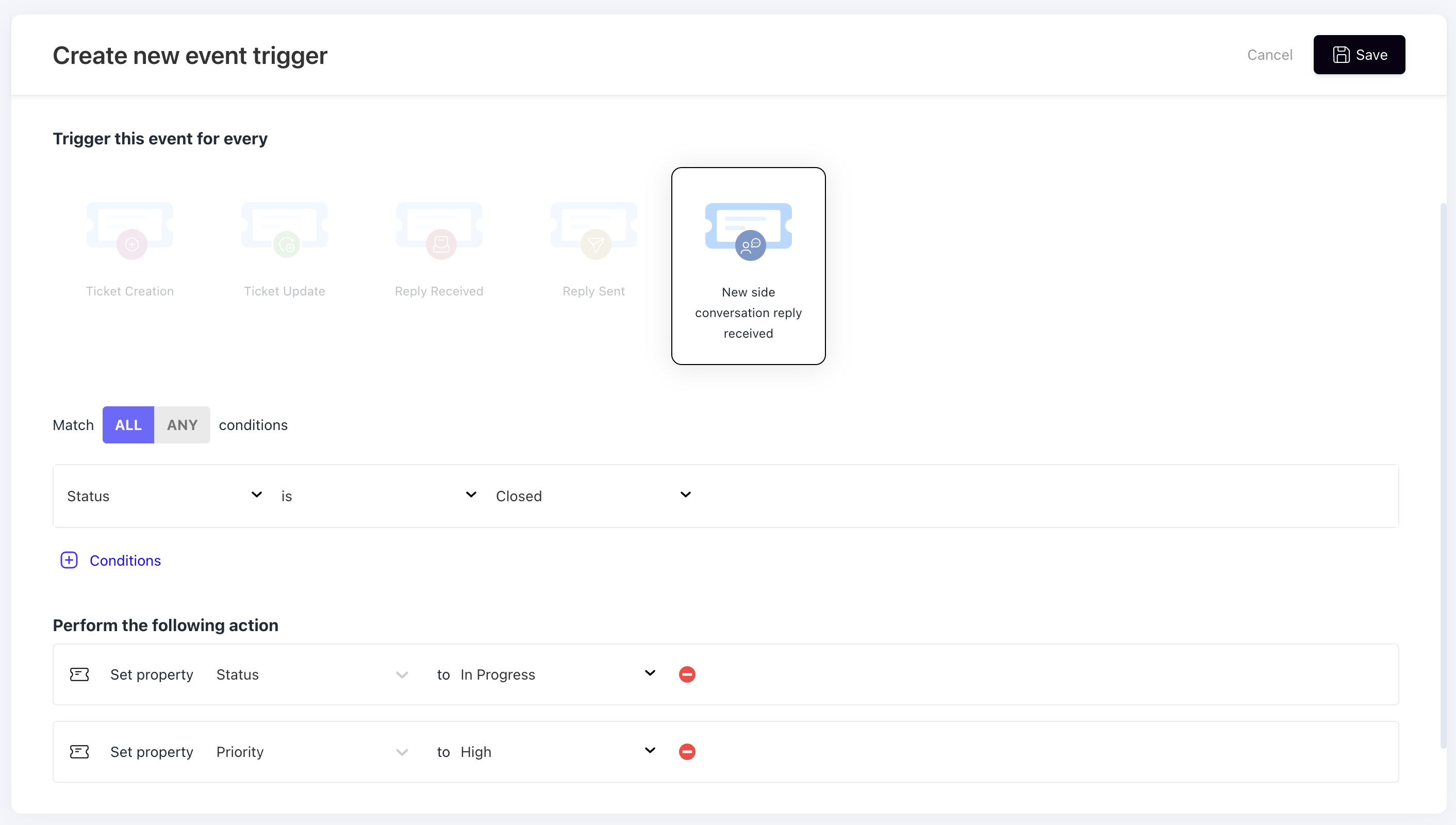Toggle the ALL conditions match button
Screen dimensions: 1456x825
coord(128,425)
